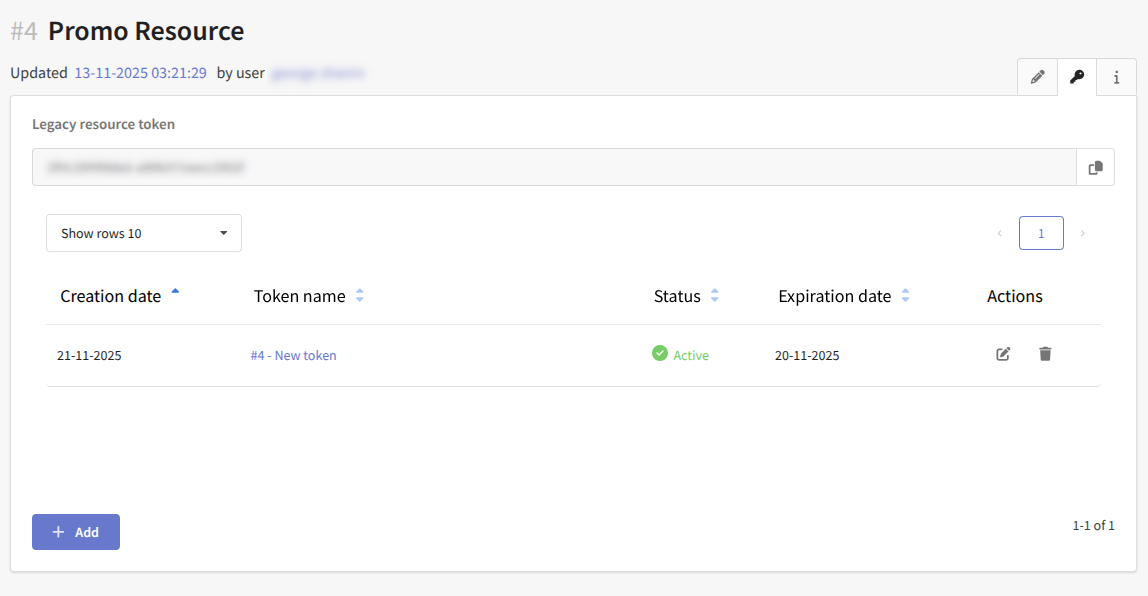The height and width of the screenshot is (596, 1148).
Task: Click the updated timestamp 13-11-2025 link
Action: coord(140,73)
